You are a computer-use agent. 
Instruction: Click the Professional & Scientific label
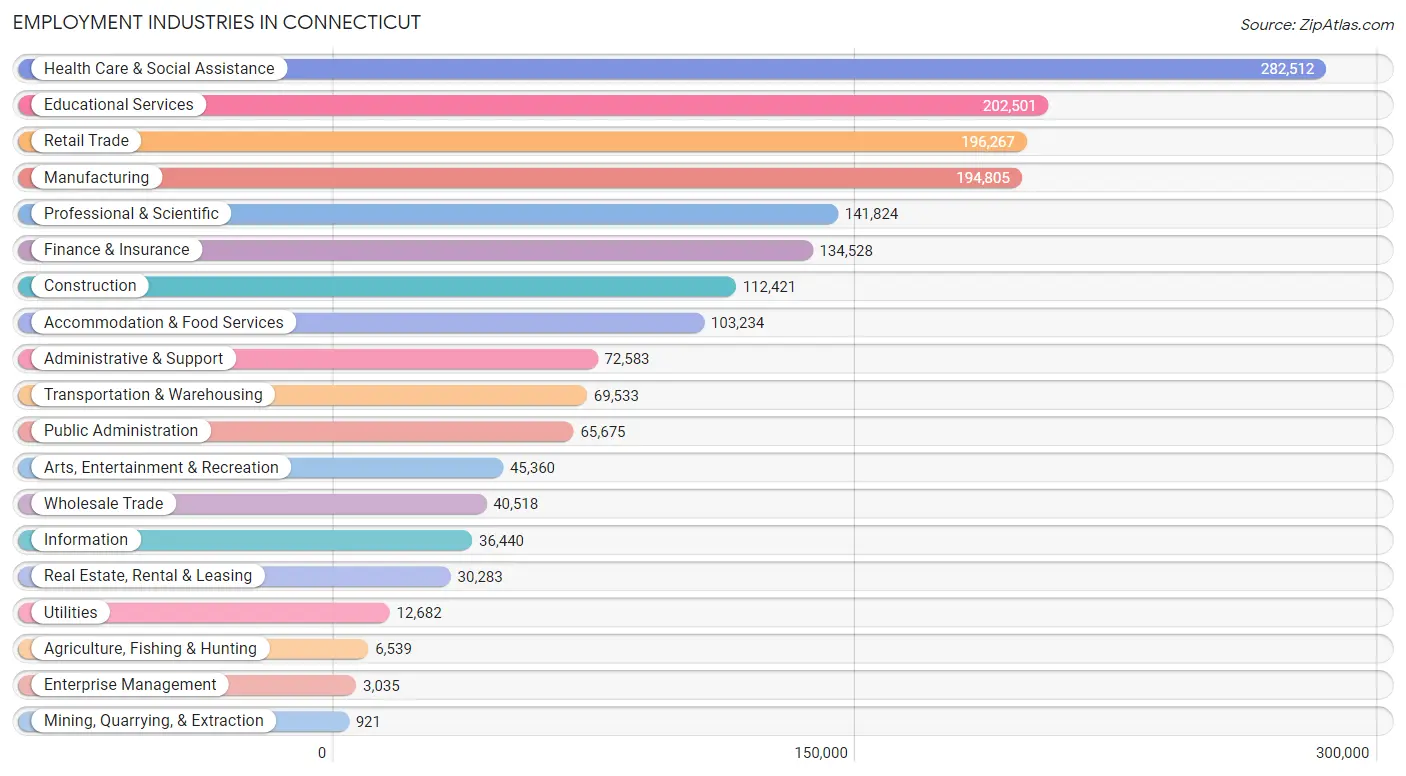coord(131,214)
